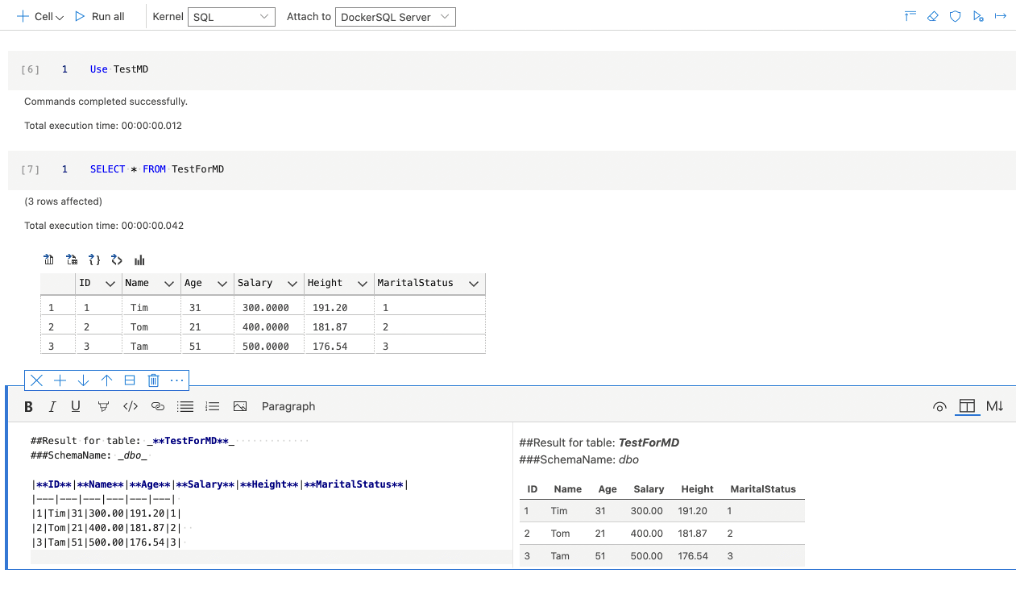Viewport: 1016px width, 590px height.
Task: Click the shield Trusted notebook icon
Action: (x=955, y=17)
